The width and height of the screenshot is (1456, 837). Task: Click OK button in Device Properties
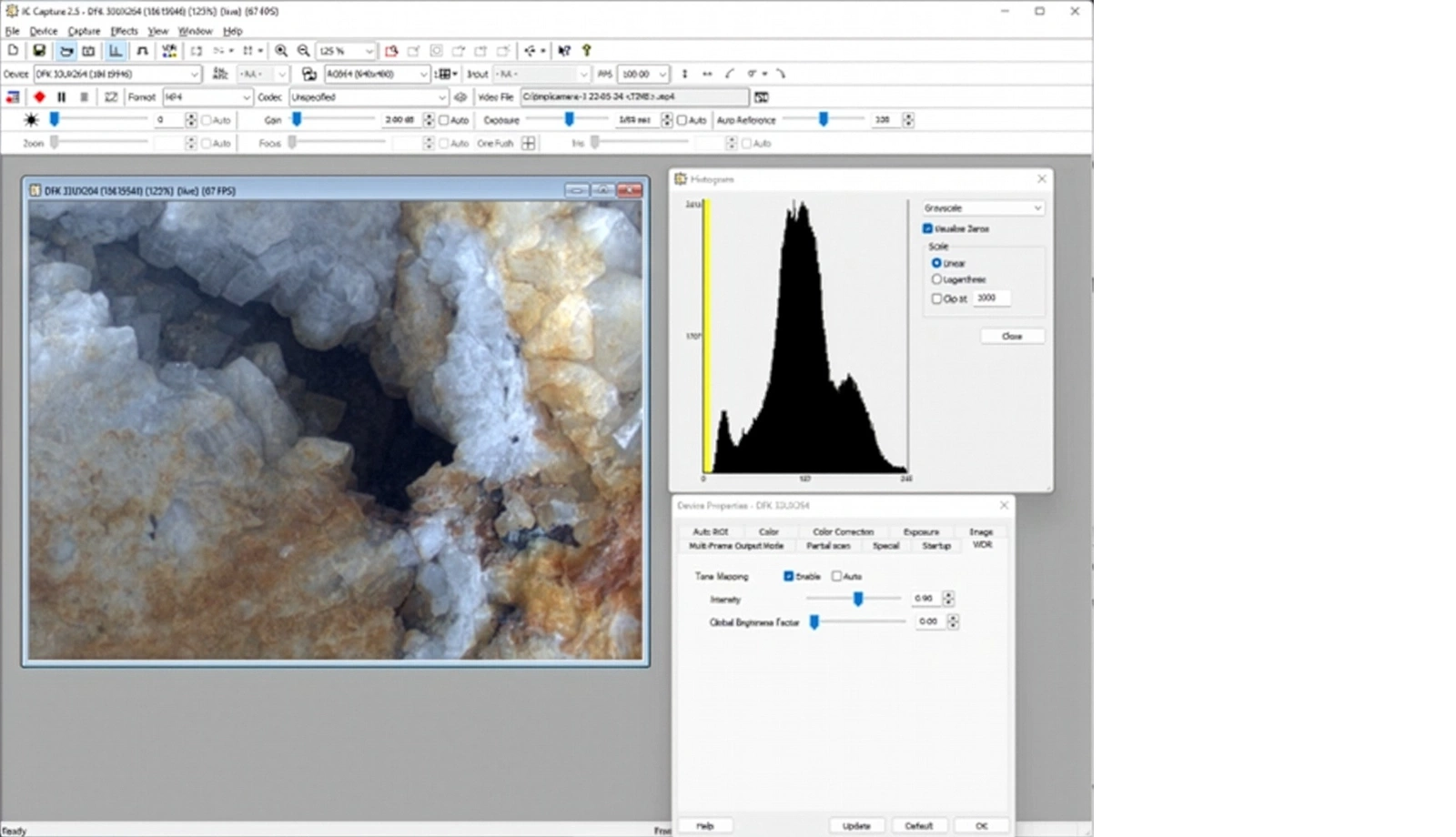coord(981,826)
